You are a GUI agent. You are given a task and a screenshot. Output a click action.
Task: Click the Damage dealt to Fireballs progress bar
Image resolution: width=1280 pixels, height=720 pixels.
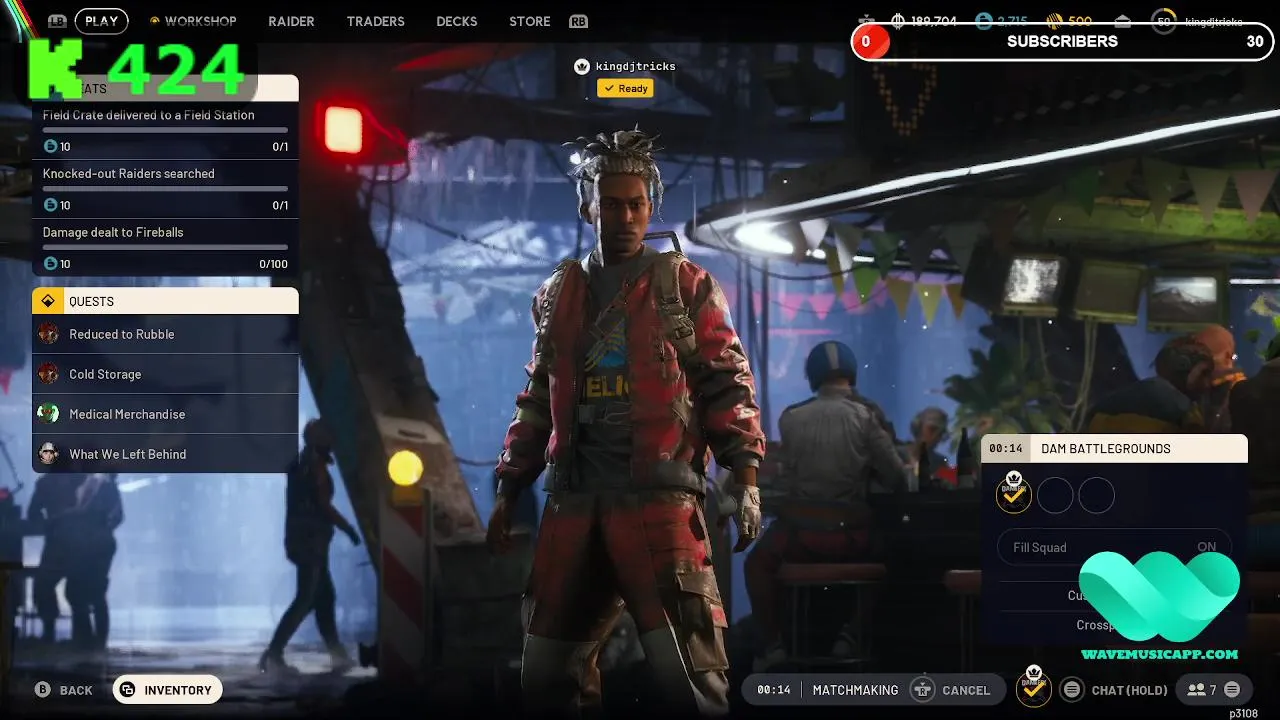[x=165, y=247]
